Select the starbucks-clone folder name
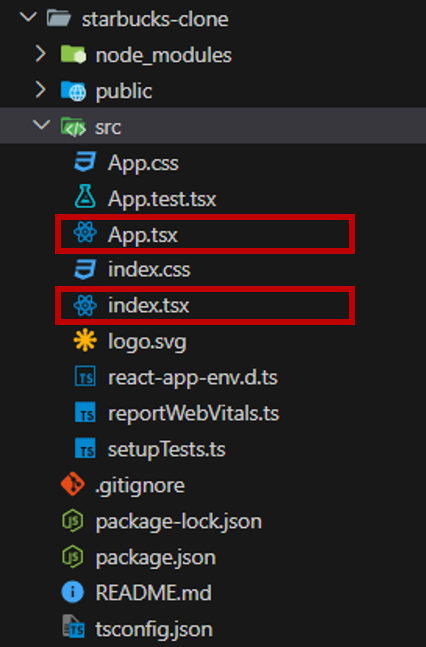The width and height of the screenshot is (426, 647). pyautogui.click(x=155, y=19)
